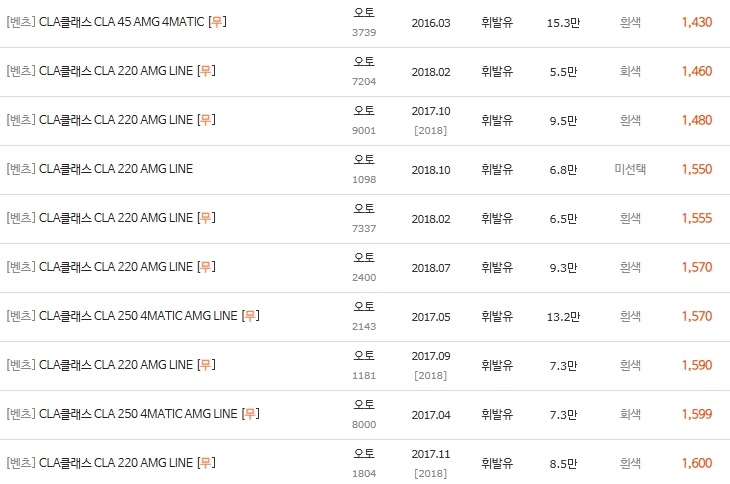
Task: Open the CLA 220 AMG LINE listing priced 1,550
Action: pos(100,169)
